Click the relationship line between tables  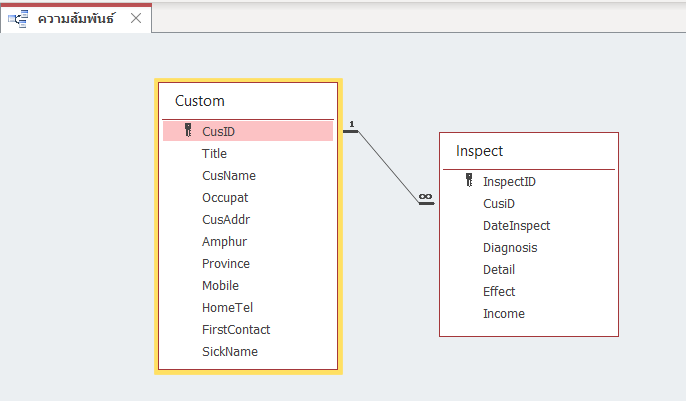[x=390, y=167]
